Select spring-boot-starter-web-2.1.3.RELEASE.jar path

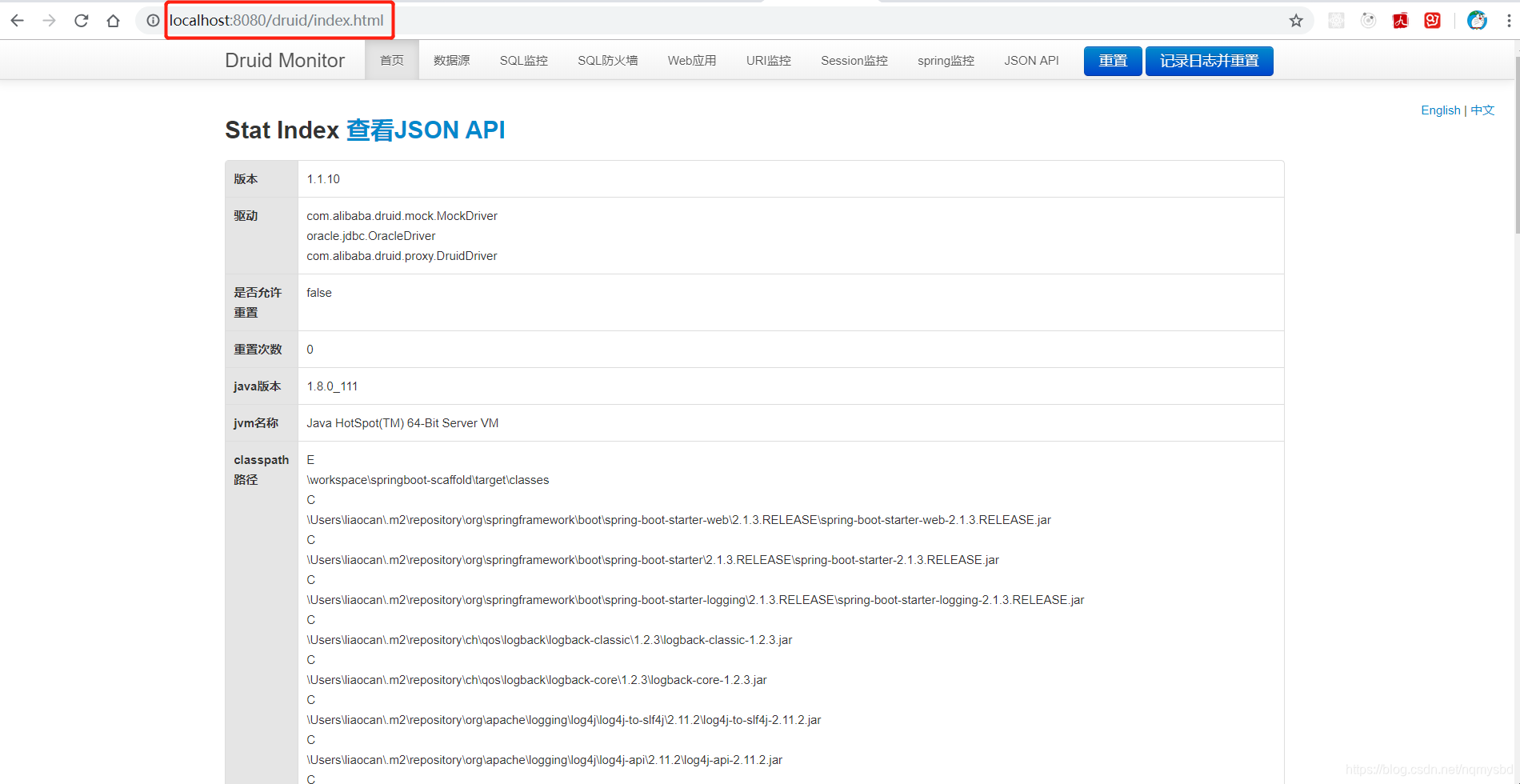pos(679,520)
